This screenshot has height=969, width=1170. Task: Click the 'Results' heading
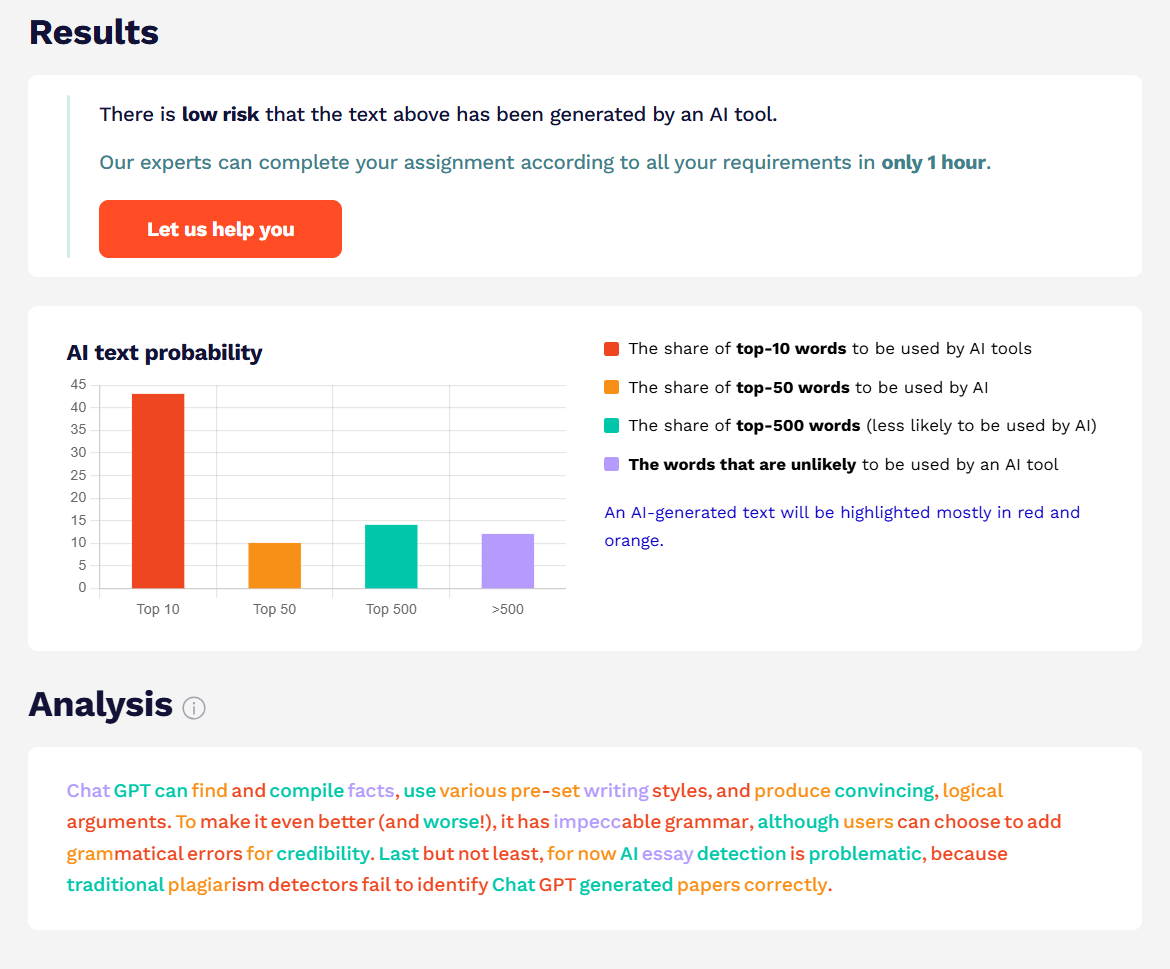coord(94,33)
